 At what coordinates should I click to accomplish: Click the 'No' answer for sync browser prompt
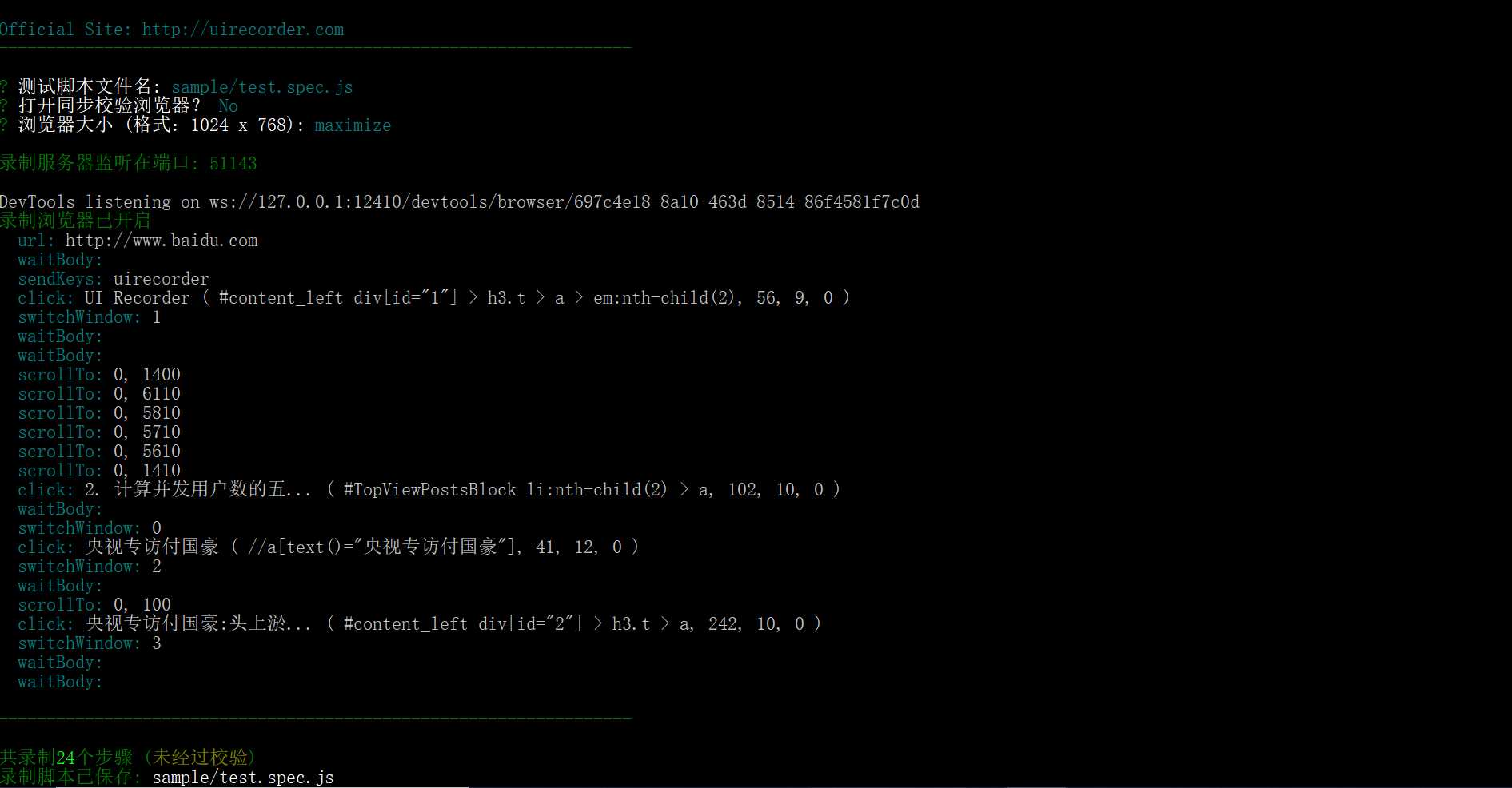(228, 106)
